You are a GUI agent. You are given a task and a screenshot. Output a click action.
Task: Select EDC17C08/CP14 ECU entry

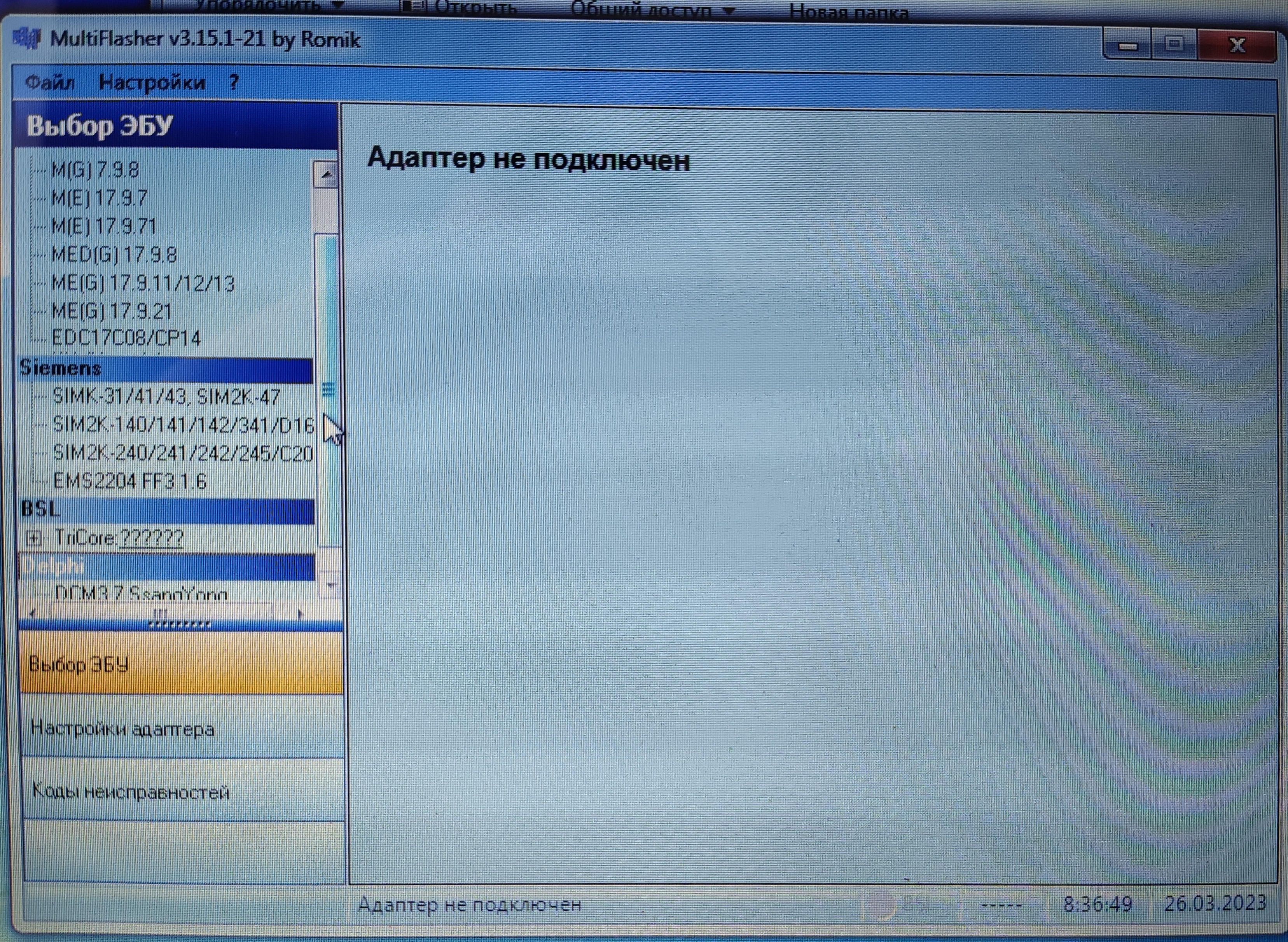pos(126,338)
